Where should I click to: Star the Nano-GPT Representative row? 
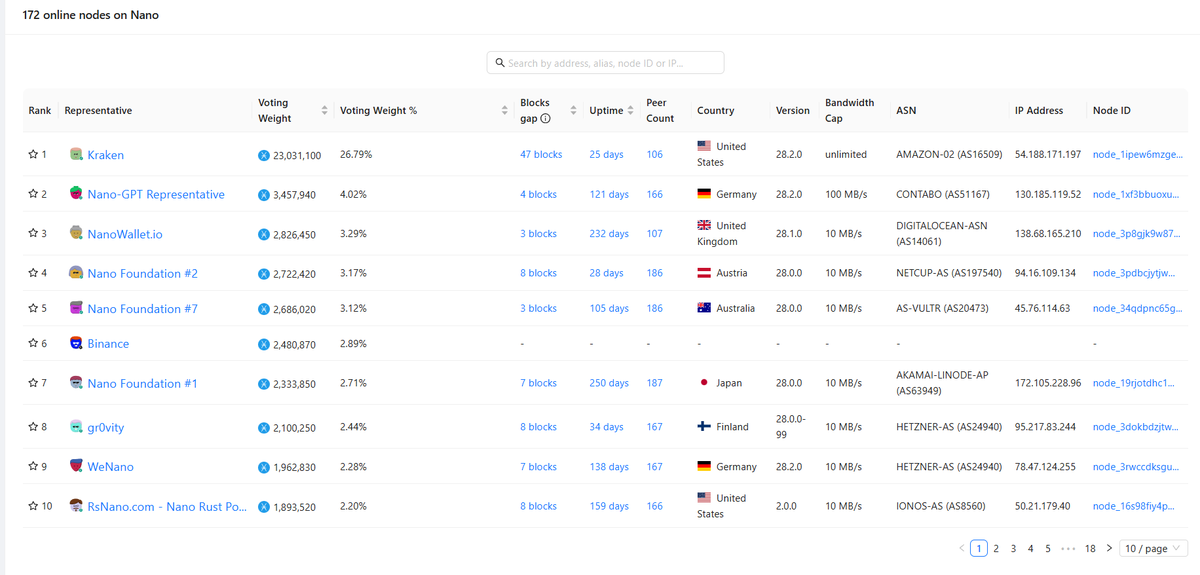[x=33, y=194]
